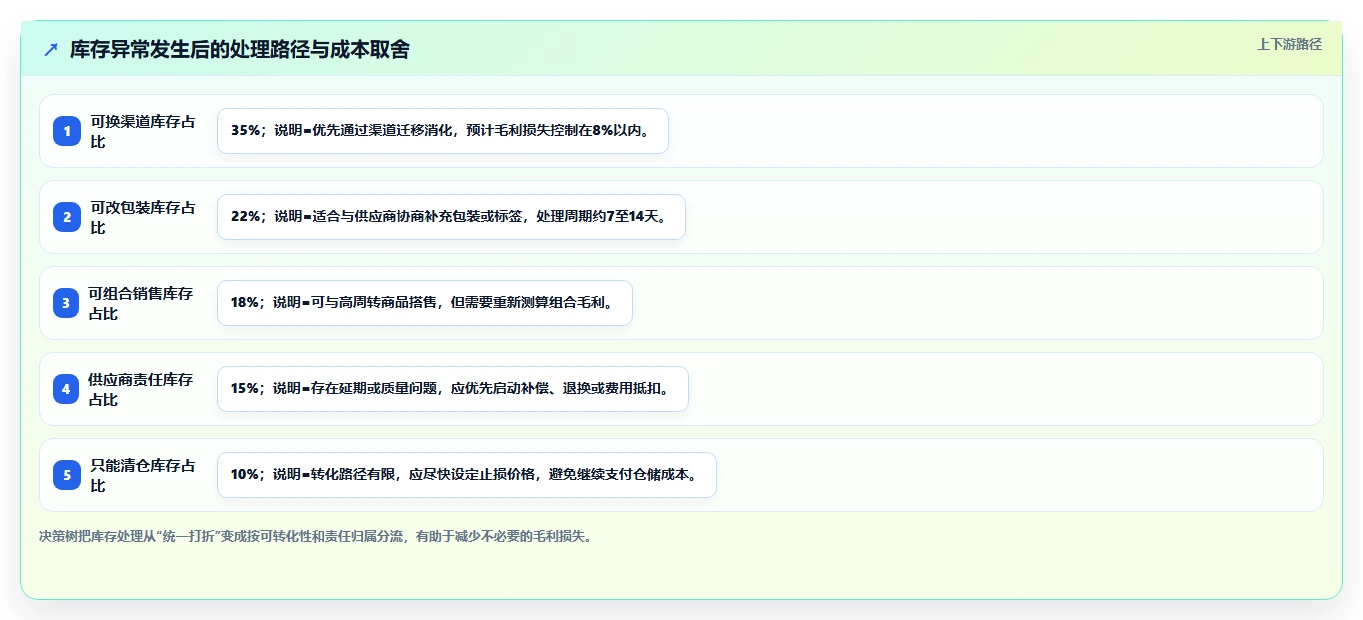The height and width of the screenshot is (620, 1363).
Task: Select the number 1 step badge
Action: click(x=67, y=131)
